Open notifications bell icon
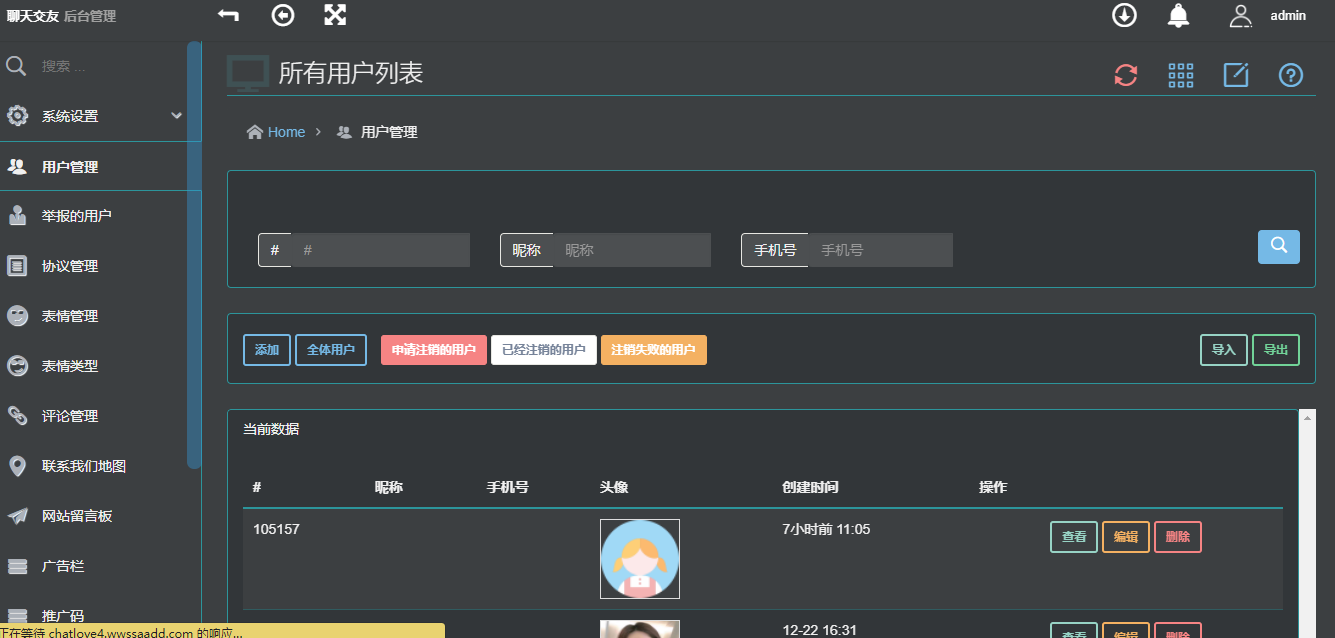This screenshot has height=638, width=1335. coord(1179,15)
